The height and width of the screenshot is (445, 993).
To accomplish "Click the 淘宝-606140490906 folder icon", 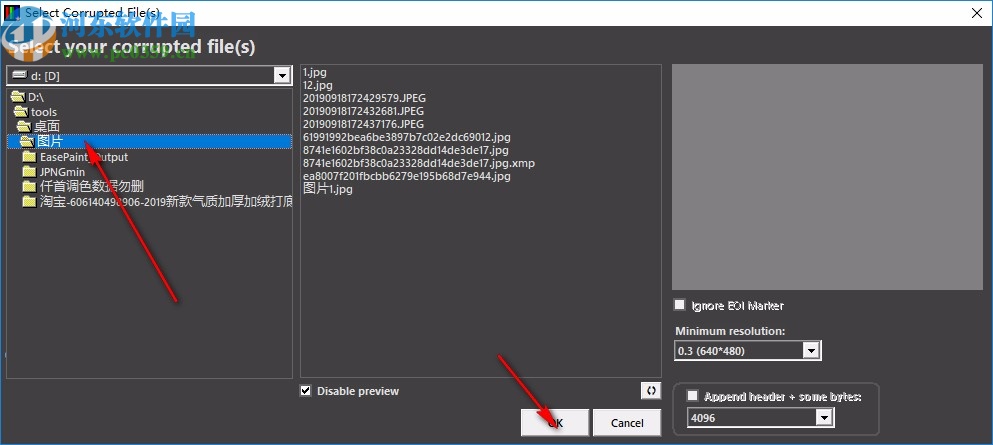I will click(x=29, y=201).
